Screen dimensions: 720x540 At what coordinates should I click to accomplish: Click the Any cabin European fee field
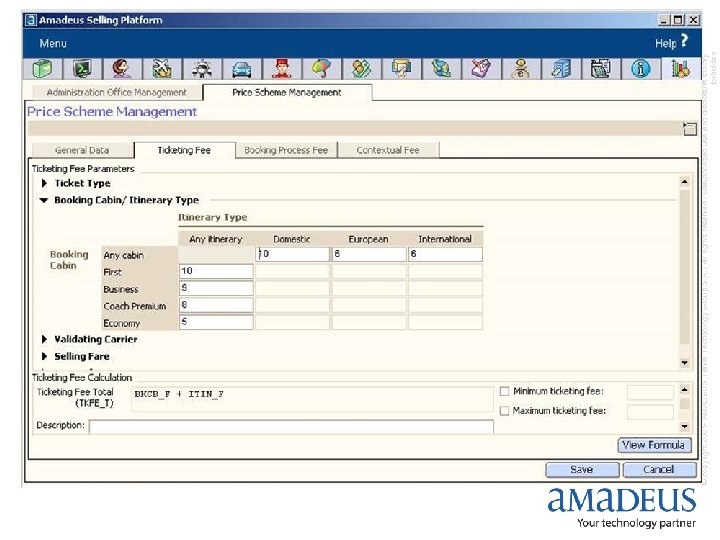(369, 254)
